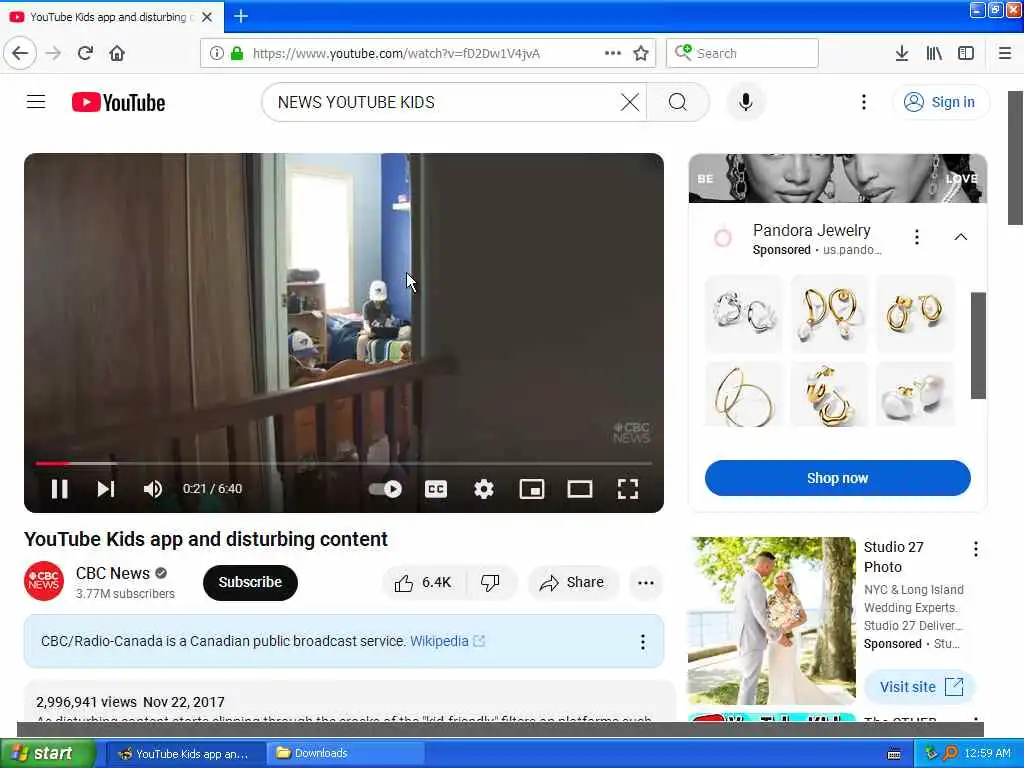Click the page vertical scrollbar thumb
Screen dimensions: 1024x768
1016,158
